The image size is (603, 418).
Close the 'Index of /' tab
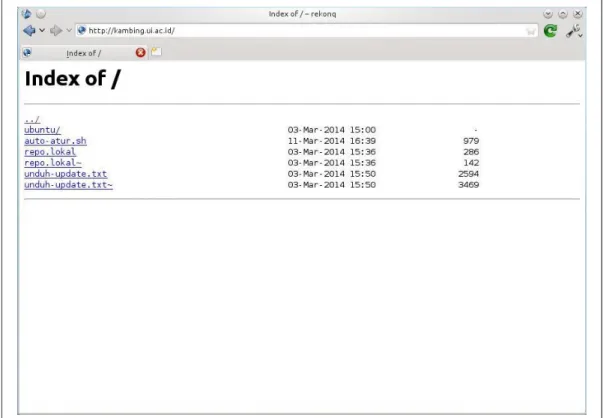[140, 53]
